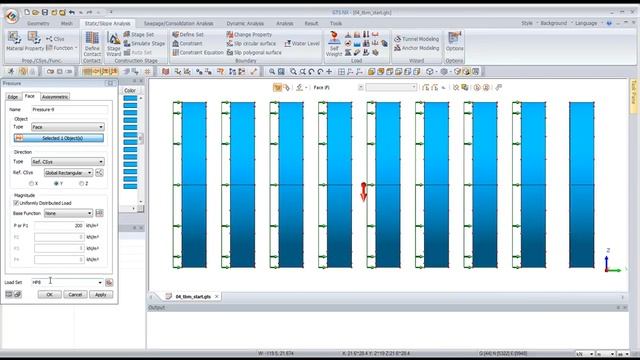The image size is (640, 360).
Task: Select Slip polygonal surface tool
Action: tap(254, 52)
